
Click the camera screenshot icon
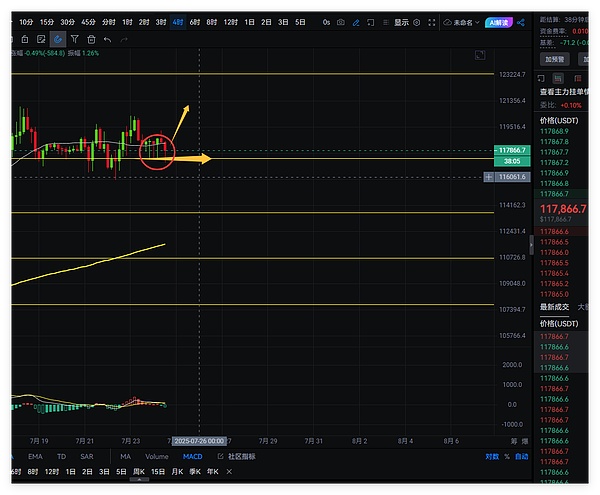[342, 21]
